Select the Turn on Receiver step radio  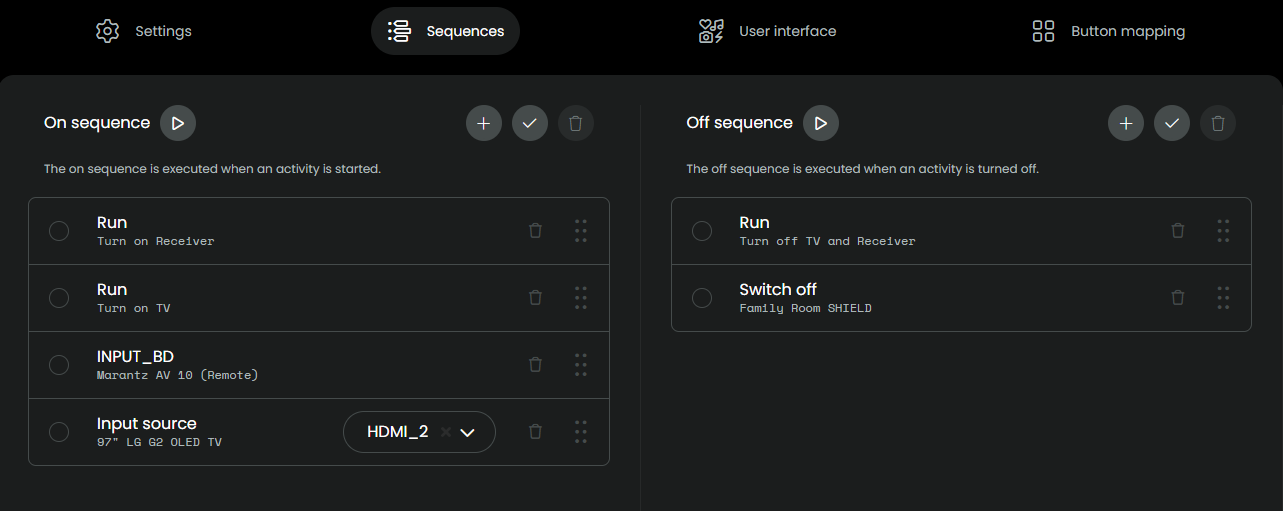click(59, 231)
